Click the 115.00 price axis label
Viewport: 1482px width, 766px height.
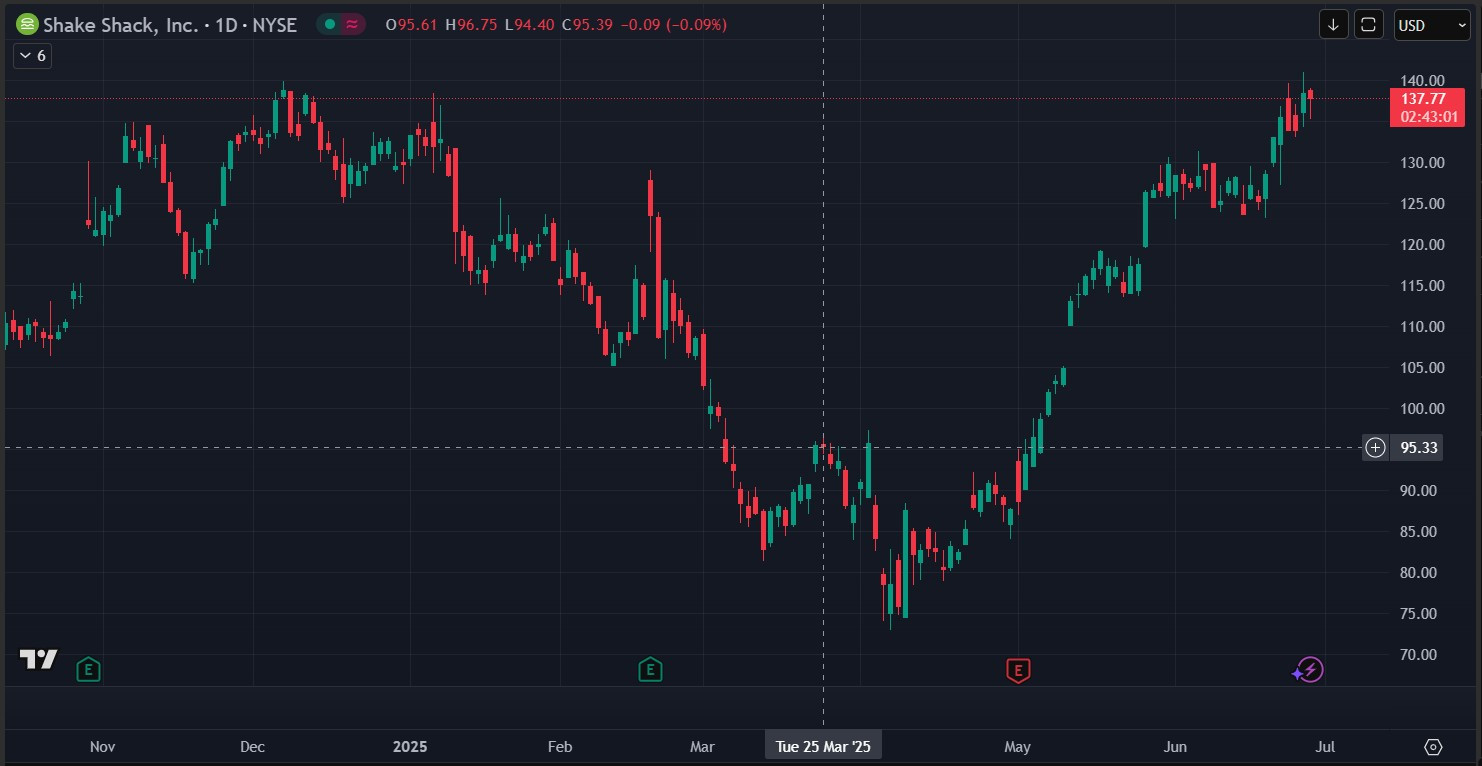coord(1422,285)
